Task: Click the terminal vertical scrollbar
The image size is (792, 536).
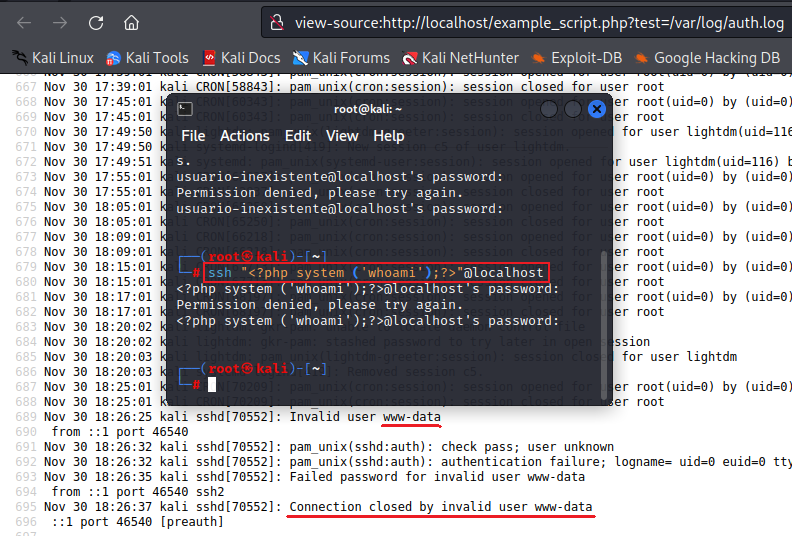Action: point(603,326)
